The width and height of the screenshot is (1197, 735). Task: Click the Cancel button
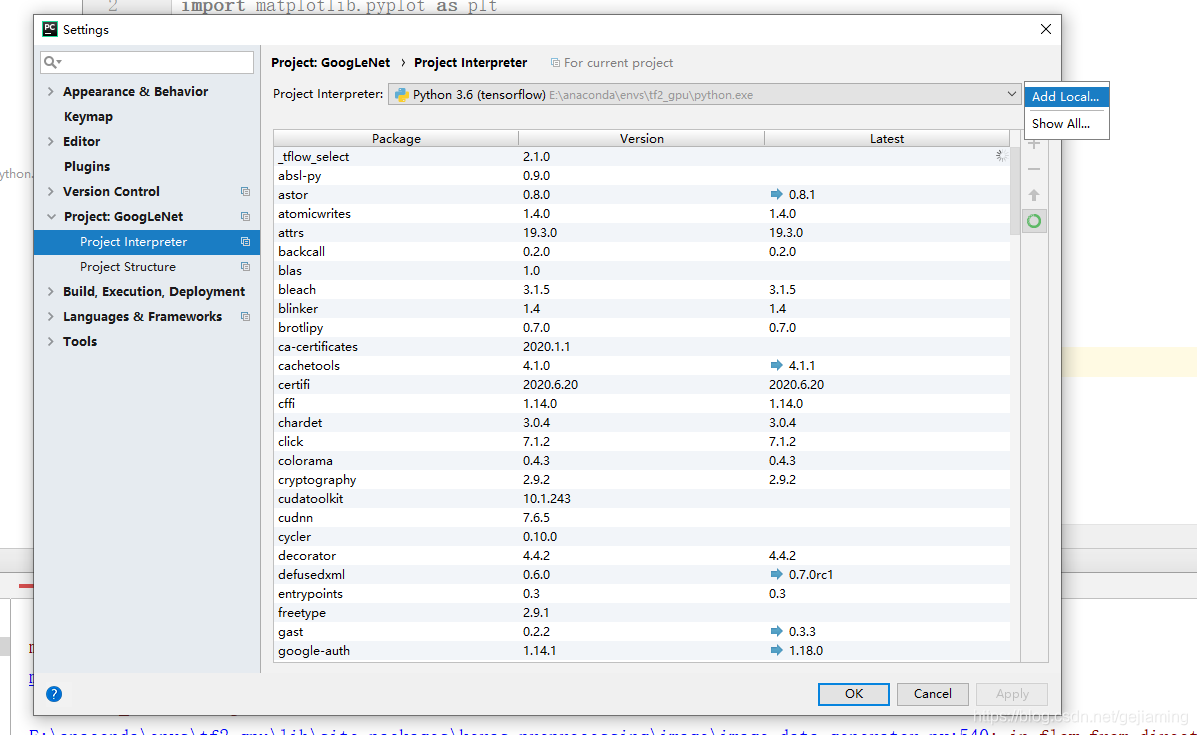coord(932,694)
